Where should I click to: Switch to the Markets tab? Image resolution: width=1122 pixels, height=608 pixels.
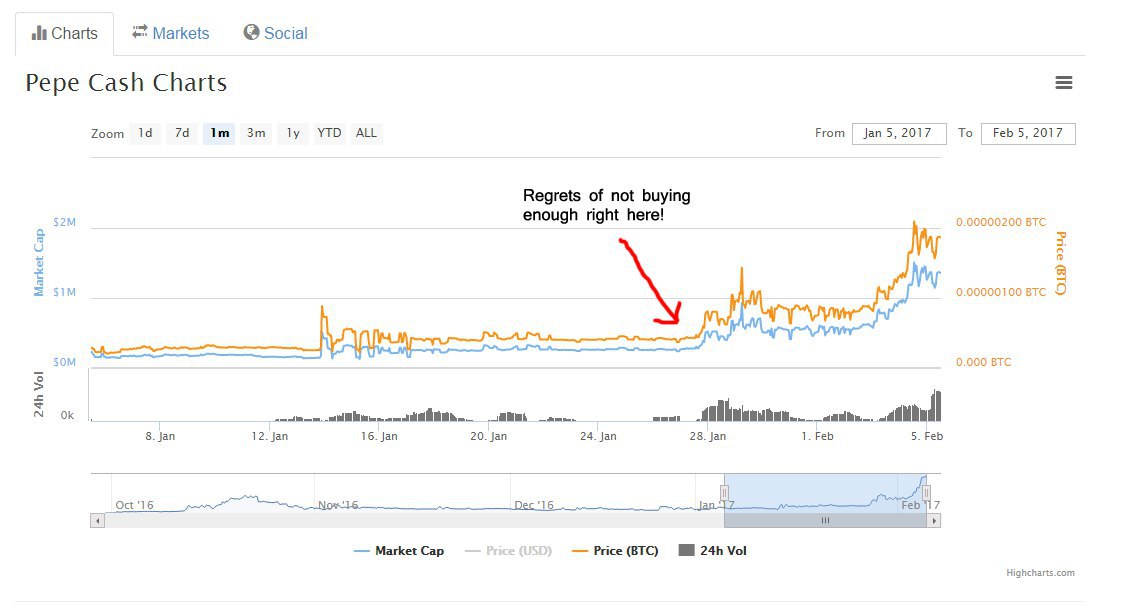pyautogui.click(x=170, y=33)
